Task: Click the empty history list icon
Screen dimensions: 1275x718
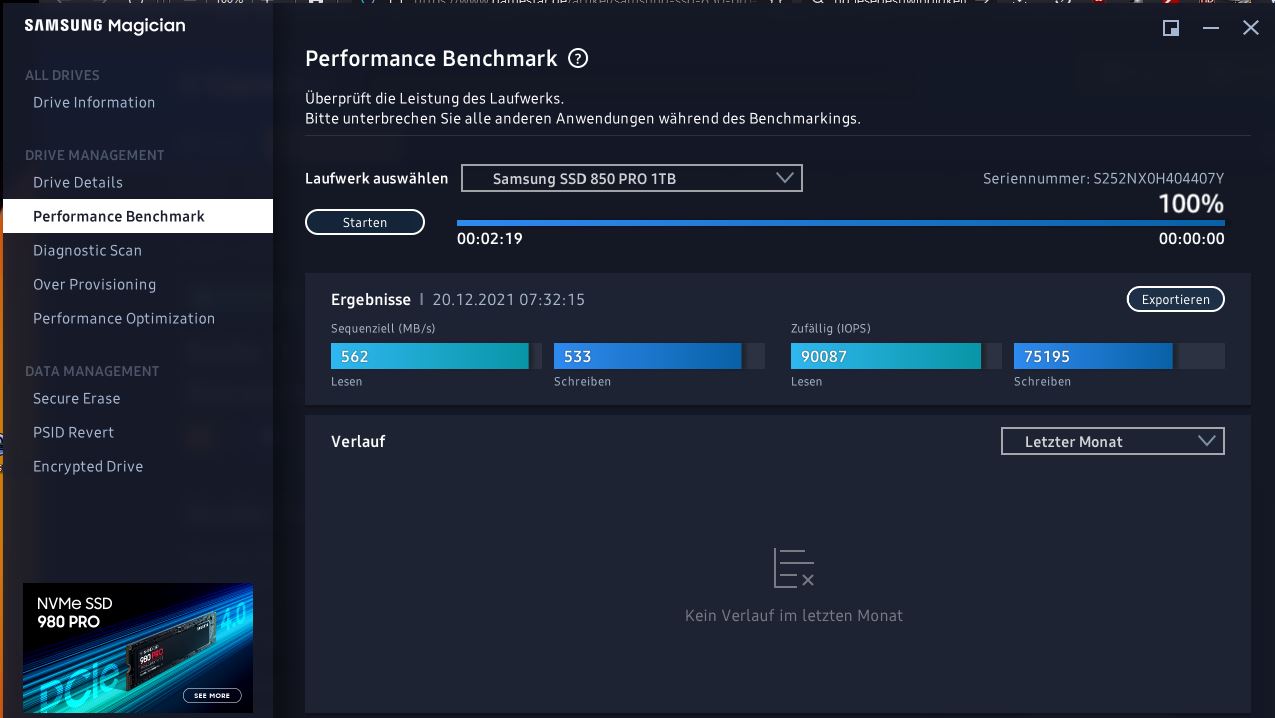Action: pyautogui.click(x=794, y=568)
